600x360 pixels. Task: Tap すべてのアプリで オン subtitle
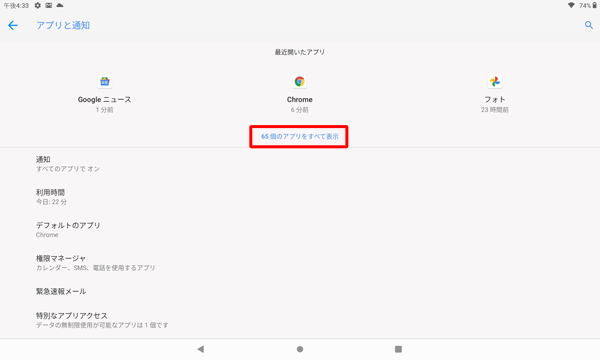[x=68, y=169]
